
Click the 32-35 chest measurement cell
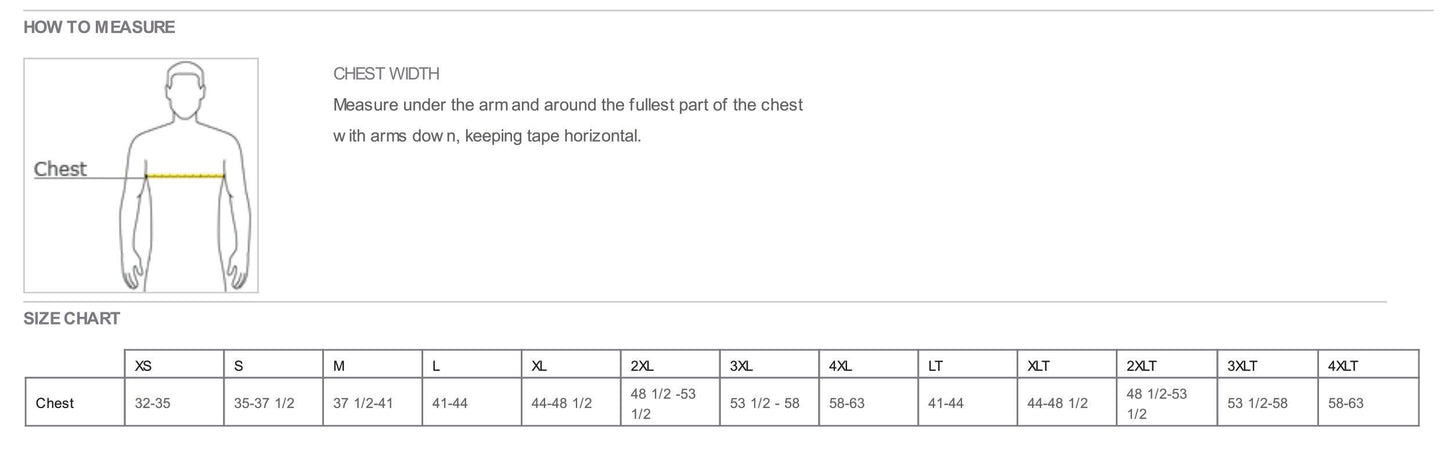point(151,404)
